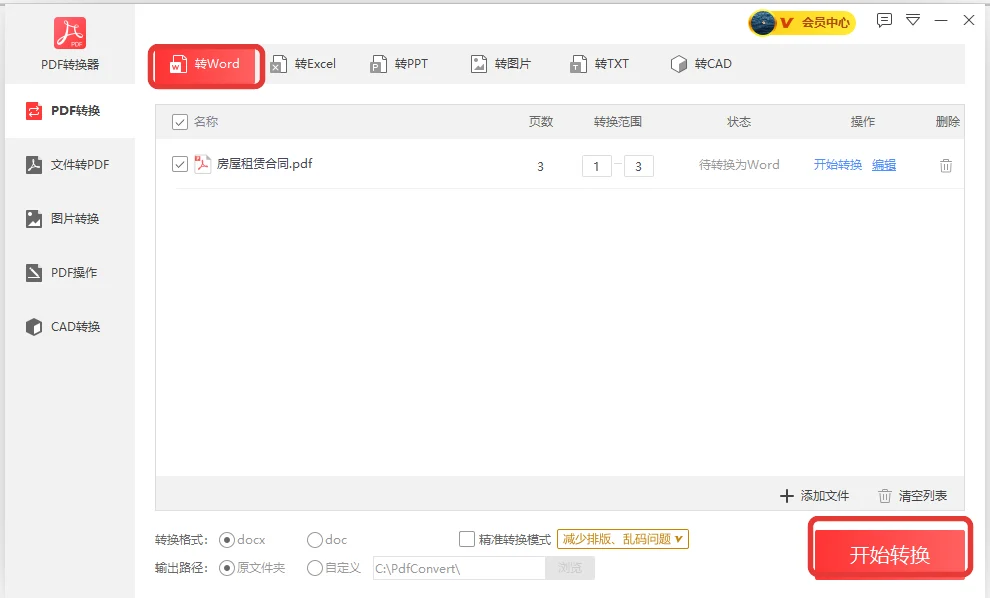Click the 状态 column header
This screenshot has width=990, height=598.
pyautogui.click(x=739, y=122)
